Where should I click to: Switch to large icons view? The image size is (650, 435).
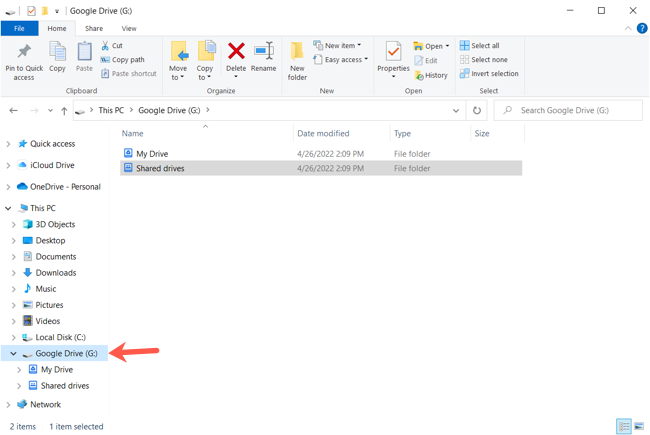point(639,426)
